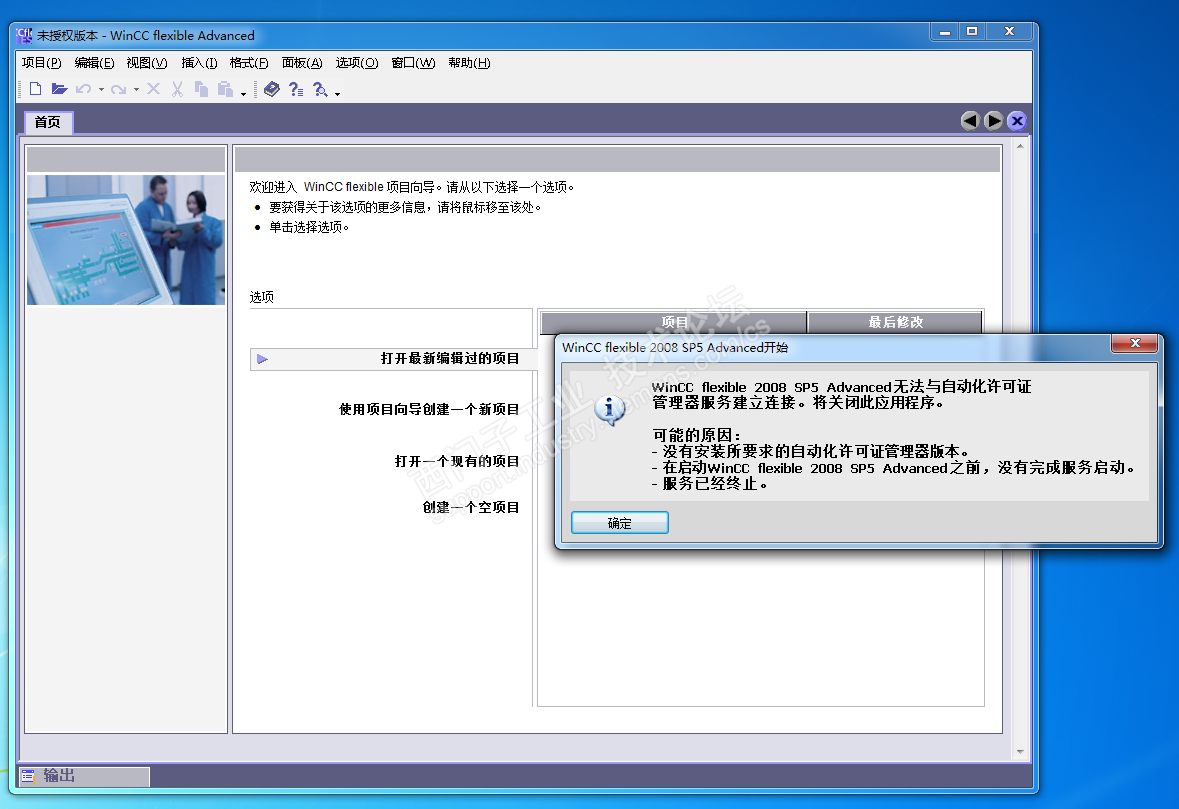The image size is (1179, 809).
Task: Click '可能的原因:' text in dialog
Action: 696,435
